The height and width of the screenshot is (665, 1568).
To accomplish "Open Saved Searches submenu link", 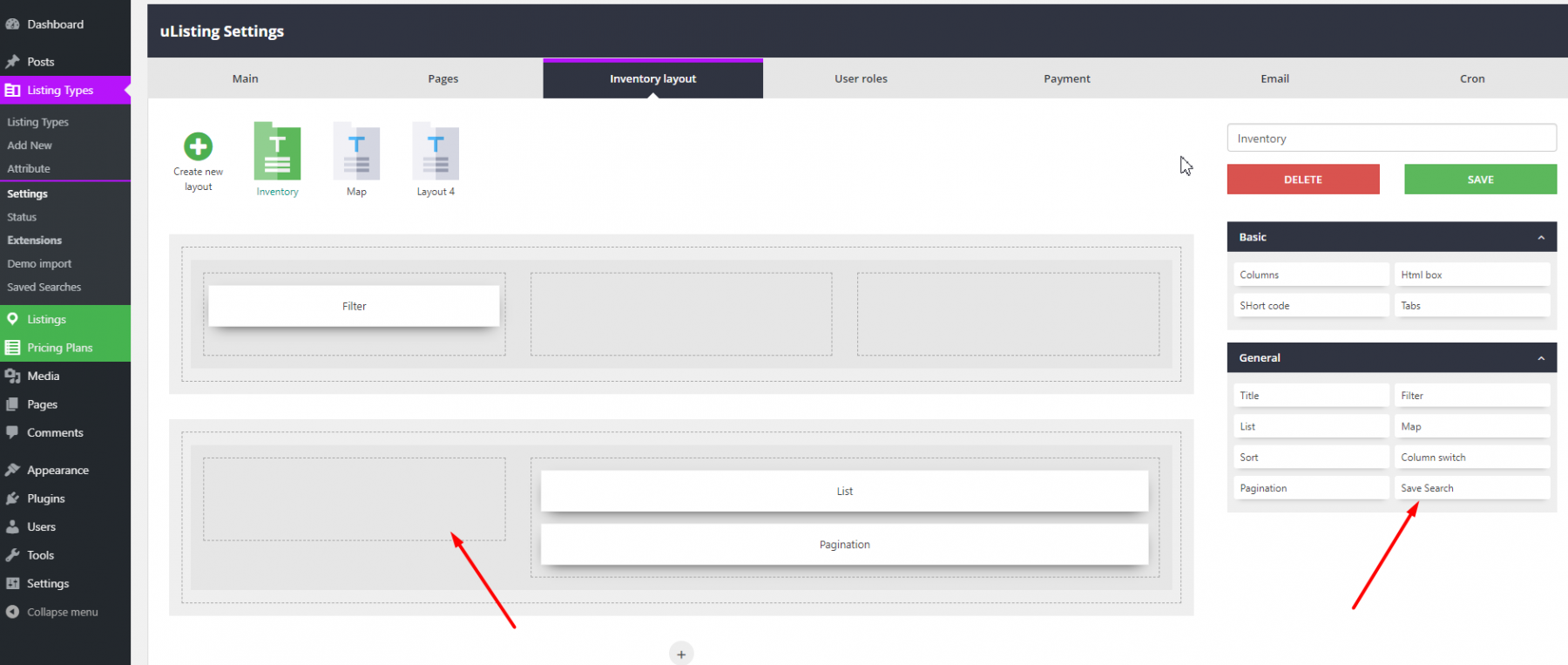I will point(44,287).
